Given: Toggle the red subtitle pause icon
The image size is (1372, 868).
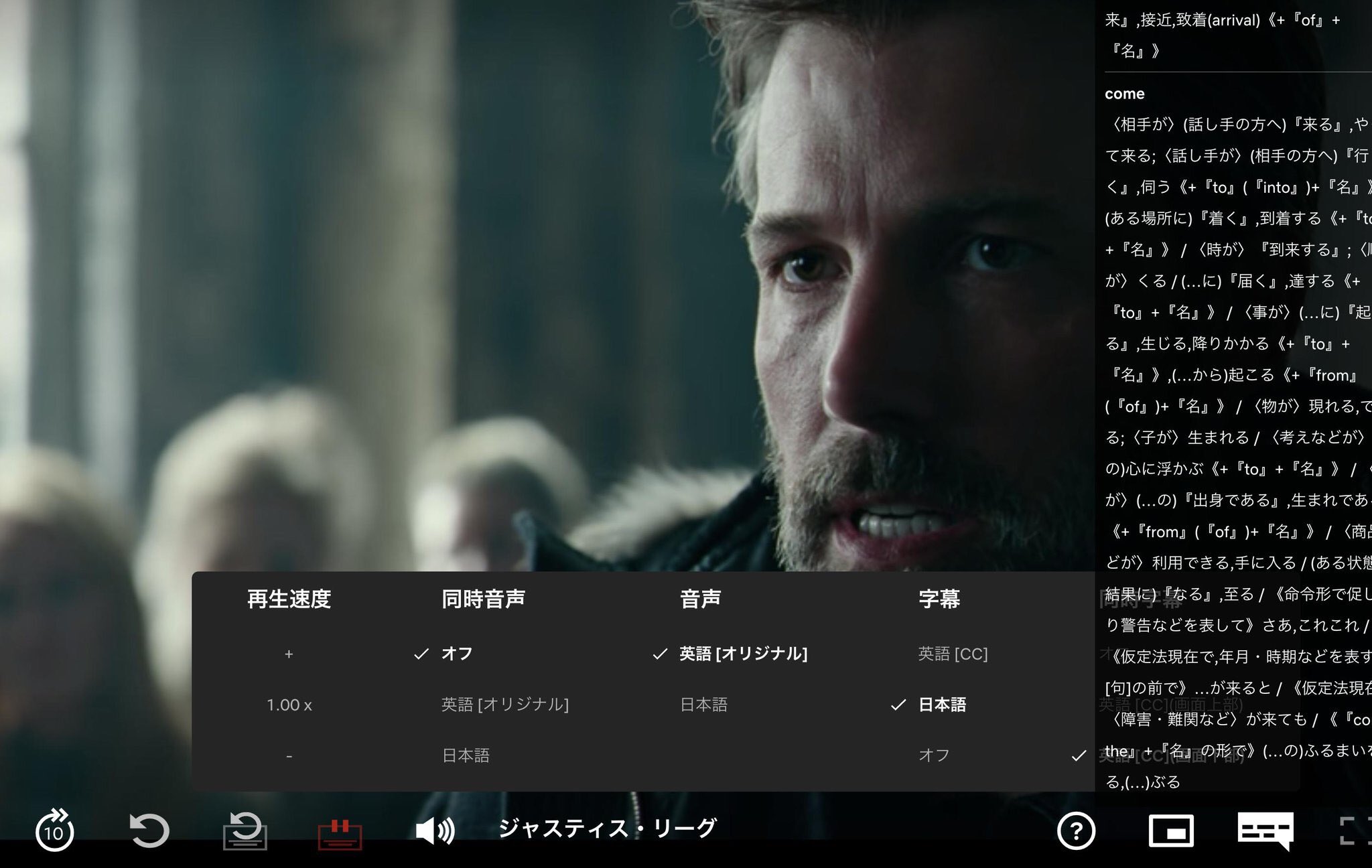Looking at the screenshot, I should pyautogui.click(x=340, y=834).
